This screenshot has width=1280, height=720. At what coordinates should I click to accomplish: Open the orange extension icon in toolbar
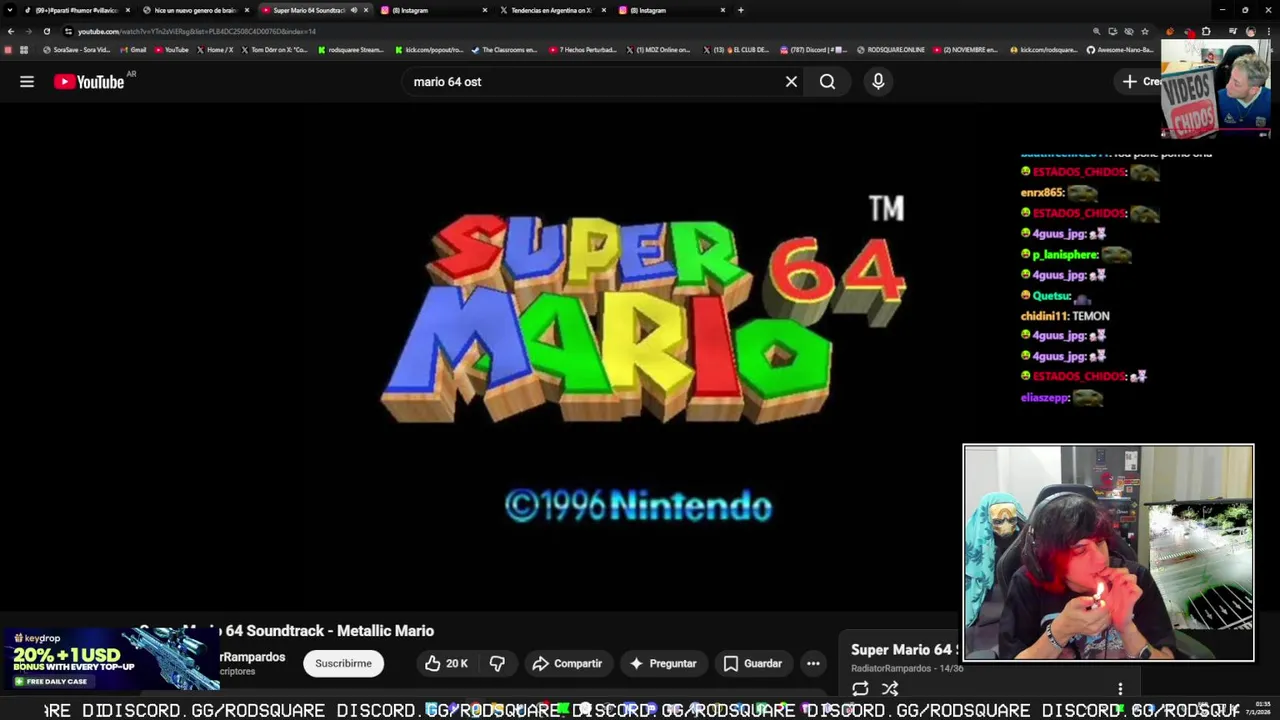[x=1170, y=31]
